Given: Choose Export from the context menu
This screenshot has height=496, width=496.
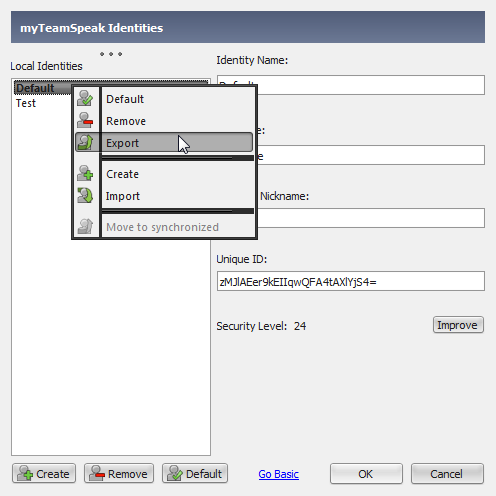Looking at the screenshot, I should [x=164, y=143].
